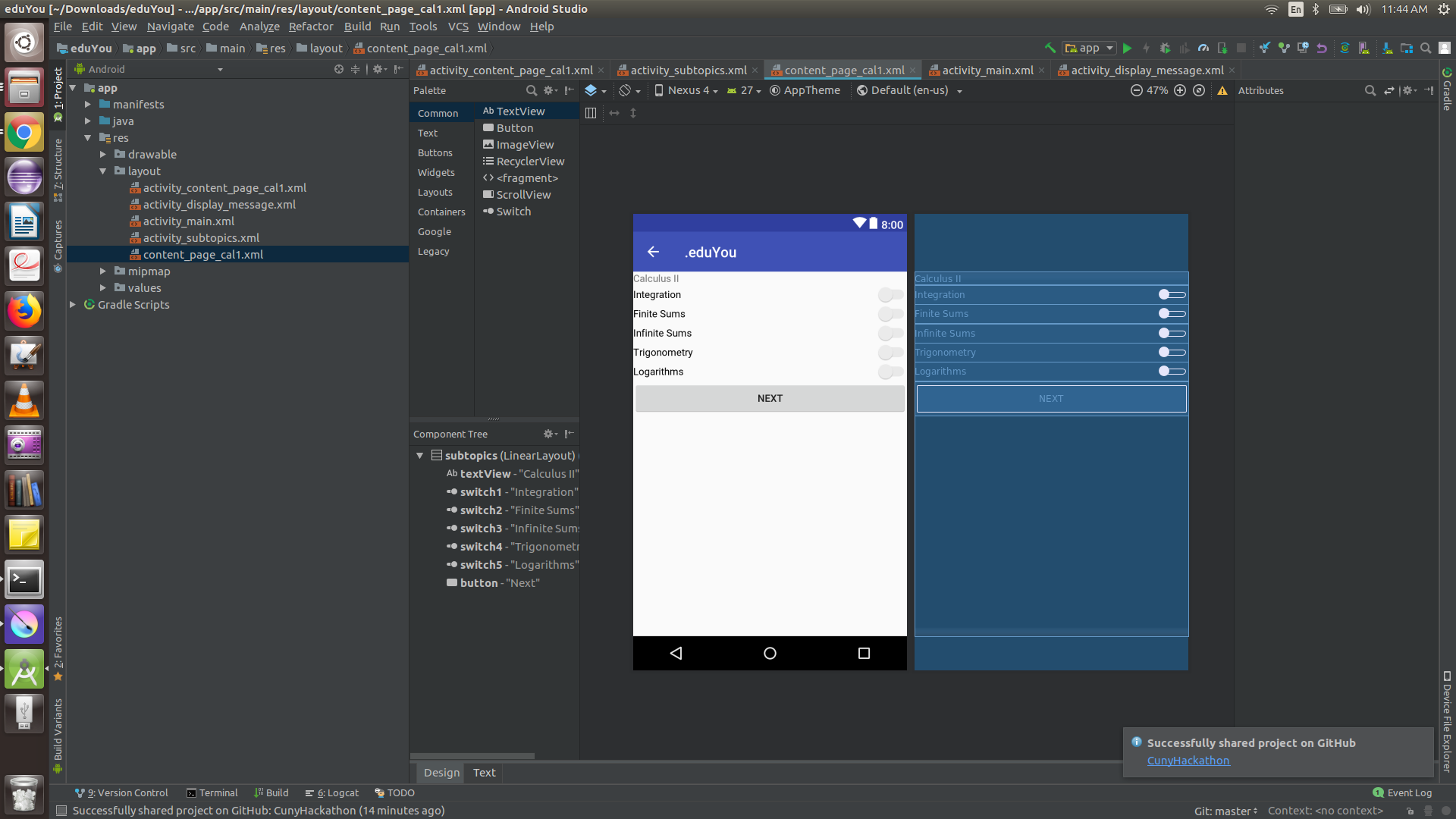1456x819 pixels.
Task: Click the Select Design Surface layers icon
Action: pos(591,90)
